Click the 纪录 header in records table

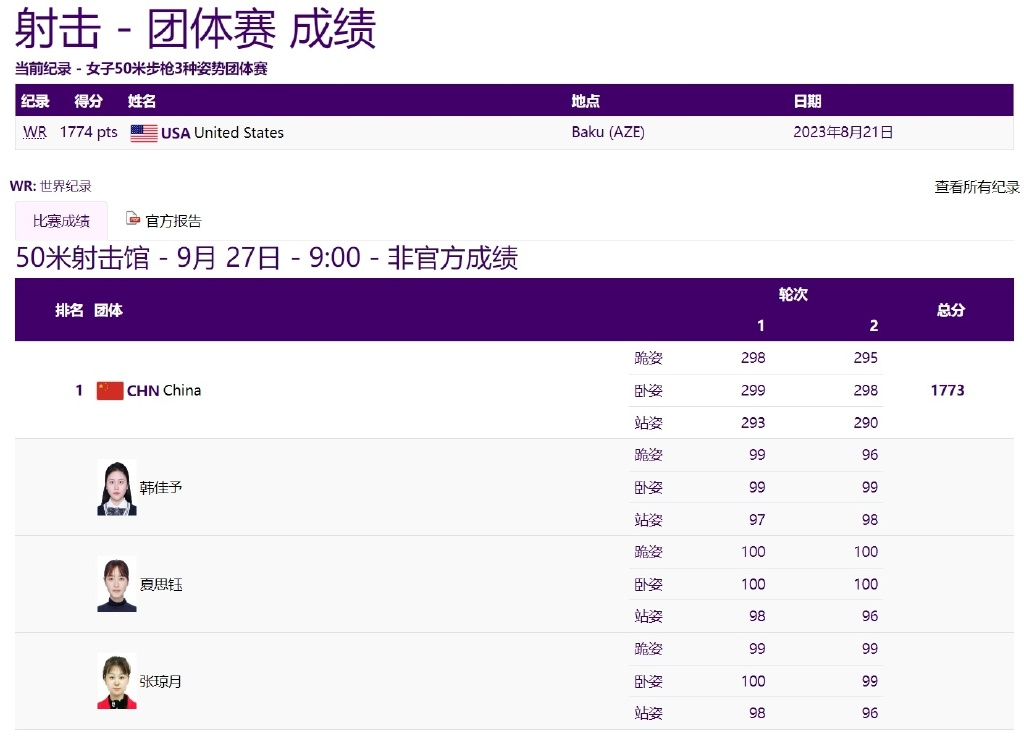point(35,101)
